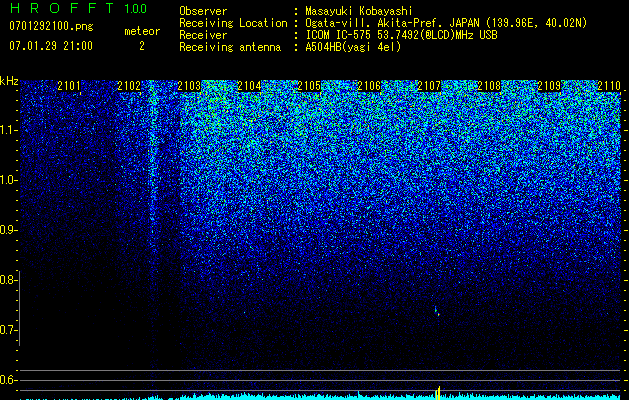
Task: Click the 0.8 kHz frequency label
Action: tap(8, 280)
